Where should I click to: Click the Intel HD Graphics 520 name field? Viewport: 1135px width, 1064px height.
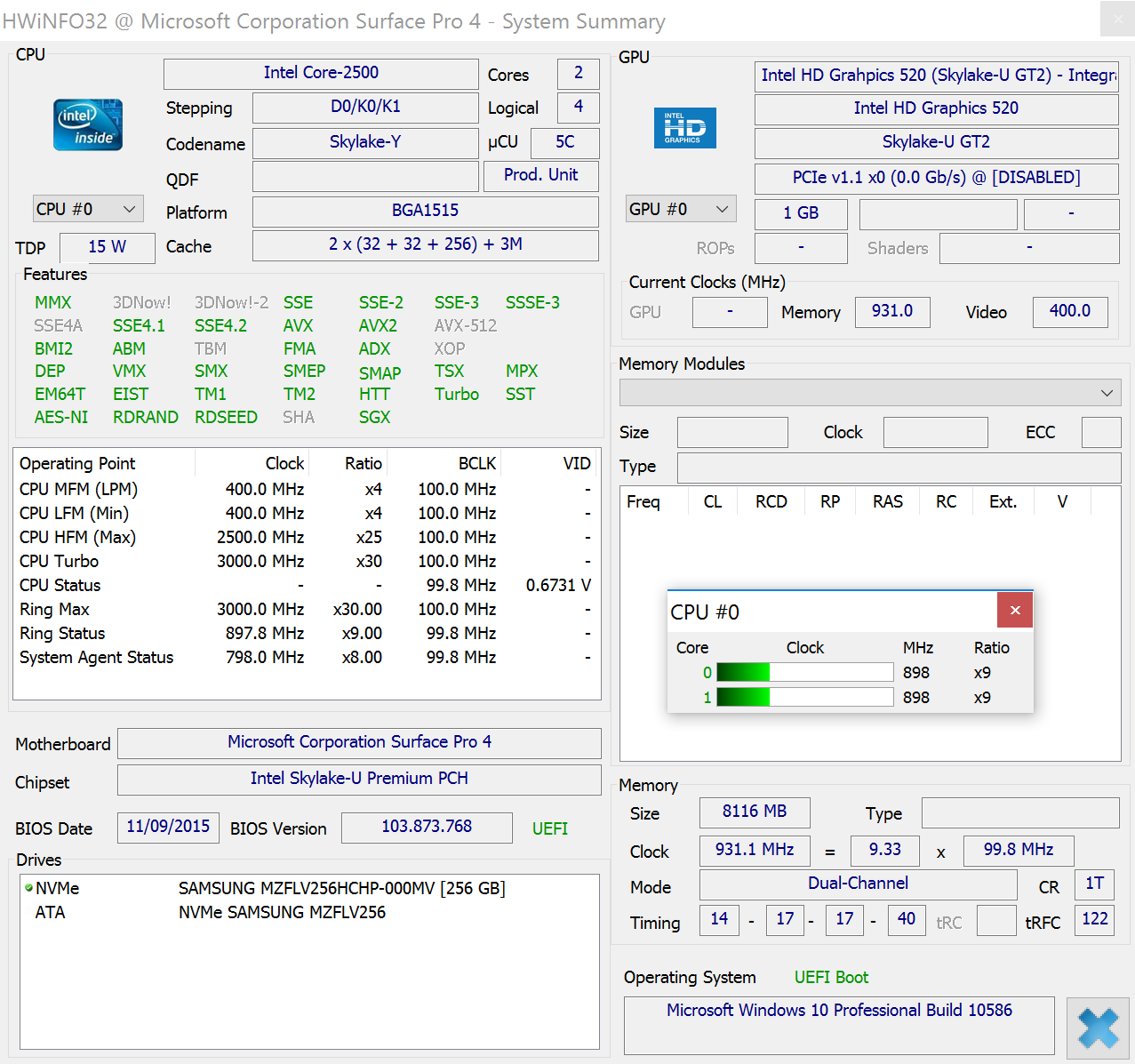point(937,109)
